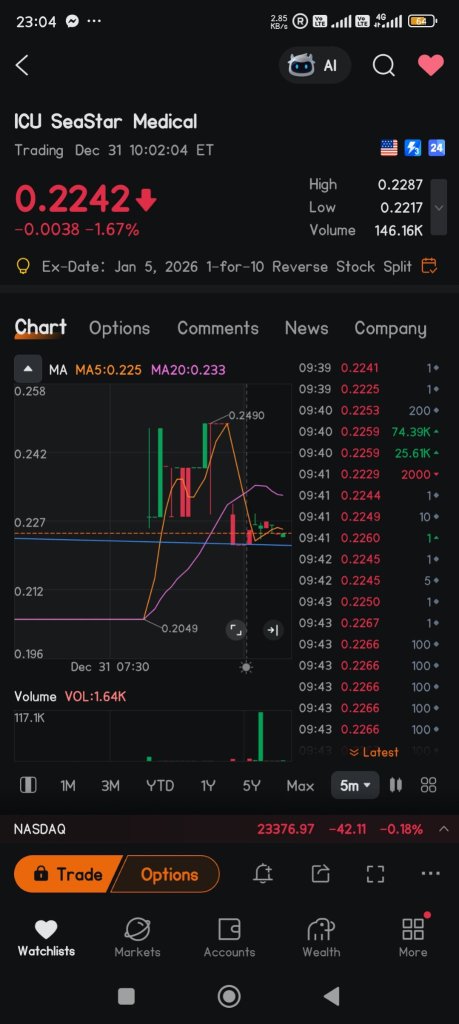The image size is (459, 1024).
Task: Tap the back arrow icon
Action: coord(22,65)
